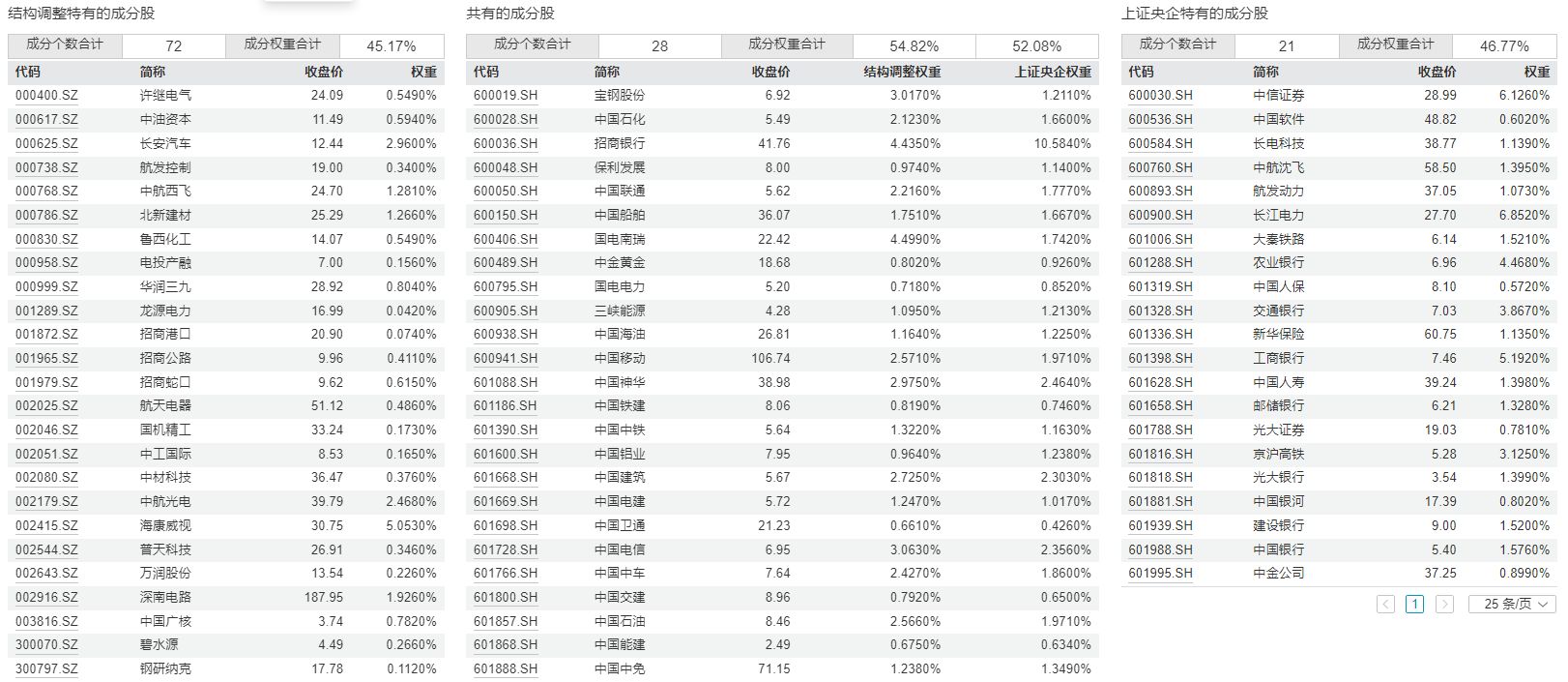This screenshot has height=682, width=1568.
Task: Click the 601816.SH code link
Action: (1161, 455)
